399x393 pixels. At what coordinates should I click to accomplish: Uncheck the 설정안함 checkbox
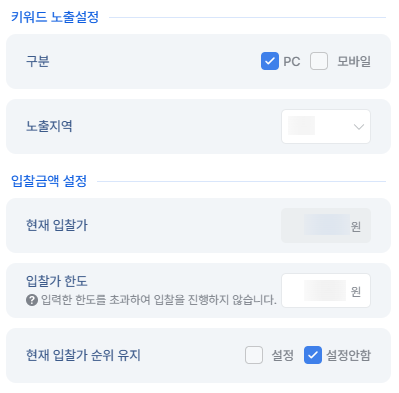tap(313, 355)
